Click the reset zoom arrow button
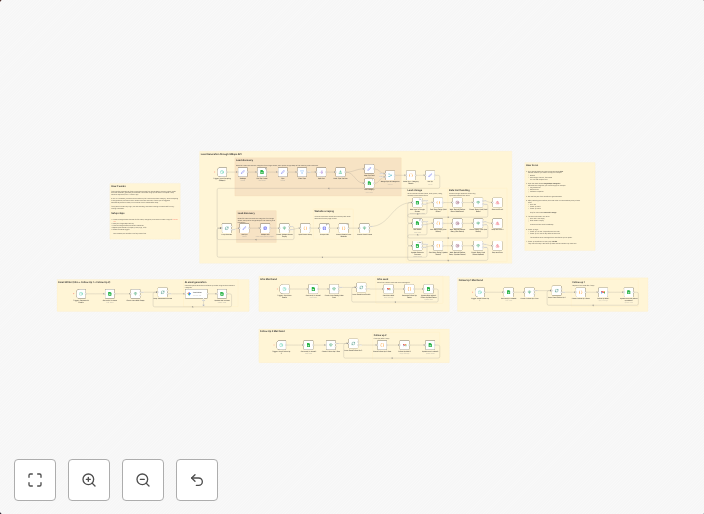 197,480
